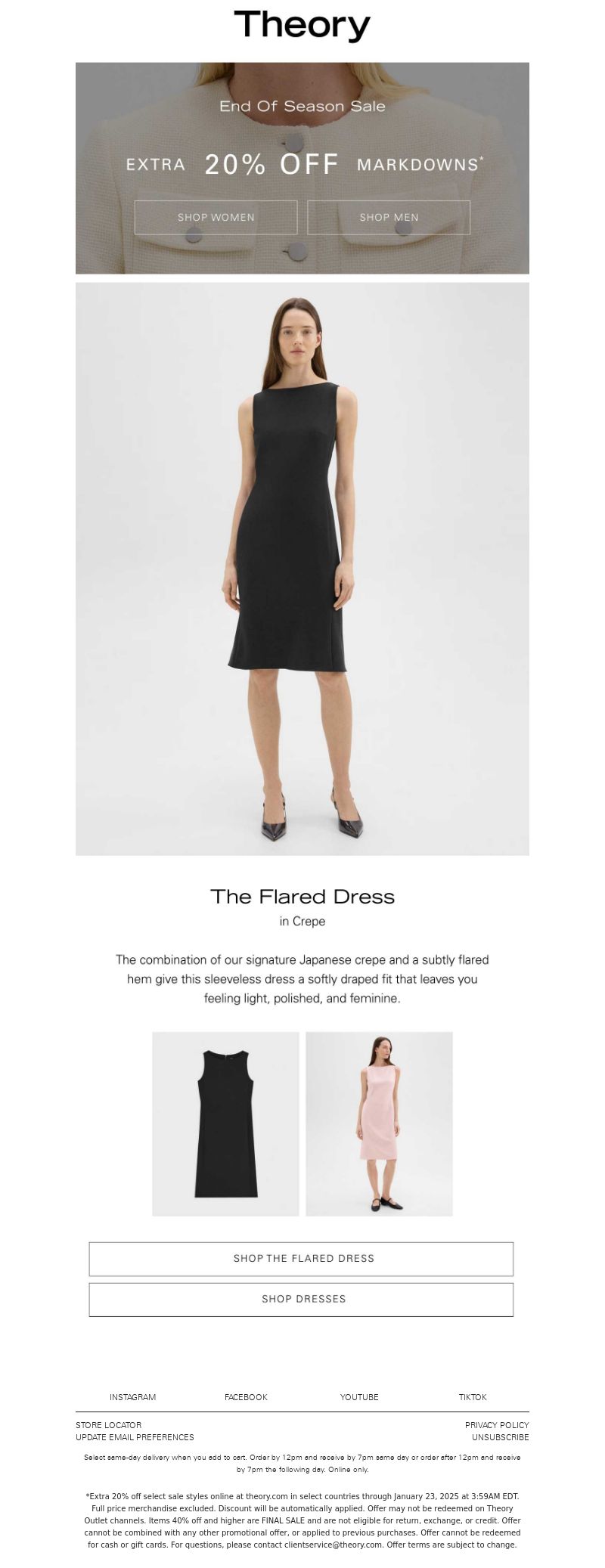
Task: Open the YouTube link
Action: pos(359,1397)
